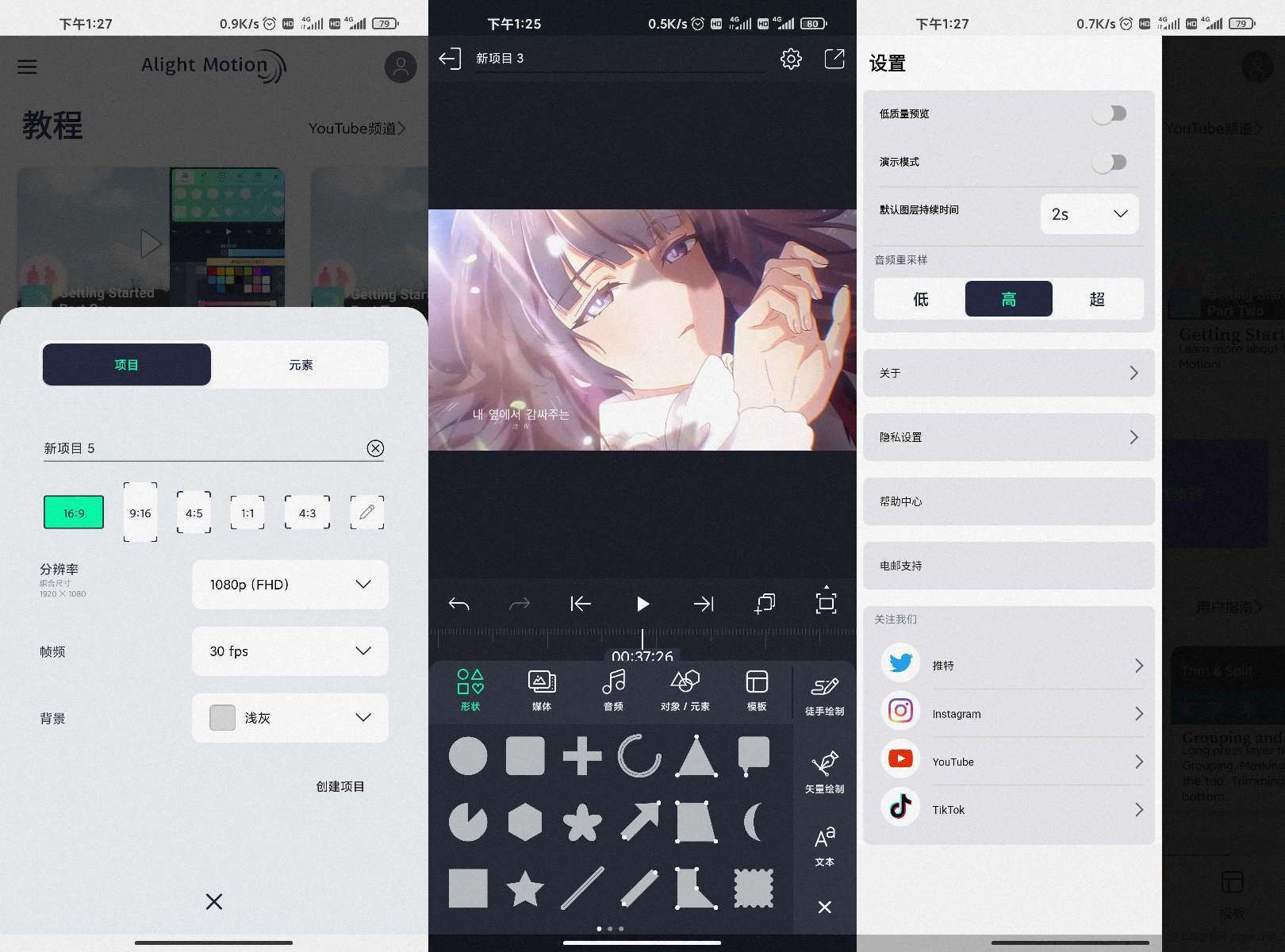Image resolution: width=1285 pixels, height=952 pixels.
Task: Select the 4:3 aspect ratio
Action: [x=307, y=512]
